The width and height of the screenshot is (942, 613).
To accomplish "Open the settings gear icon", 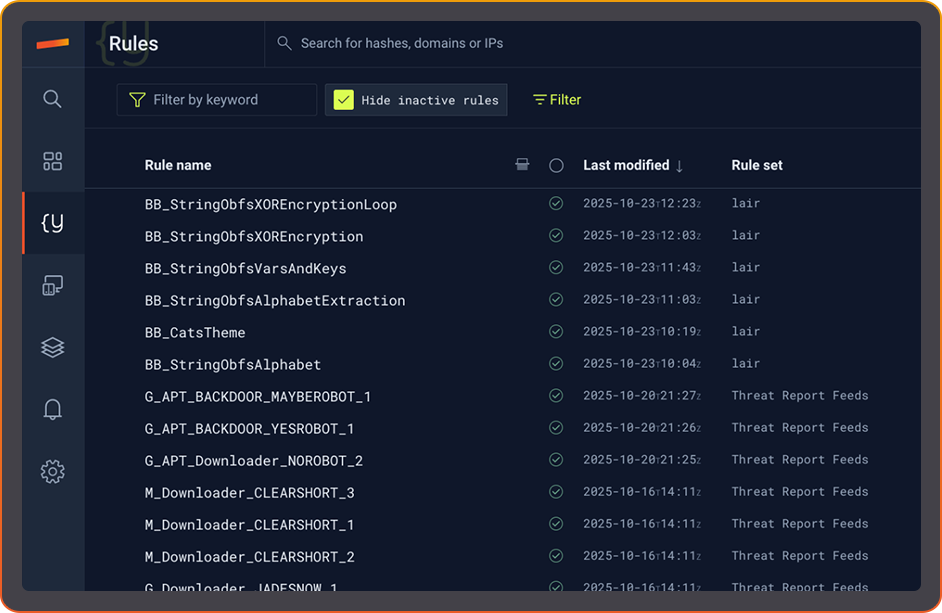I will [x=52, y=471].
